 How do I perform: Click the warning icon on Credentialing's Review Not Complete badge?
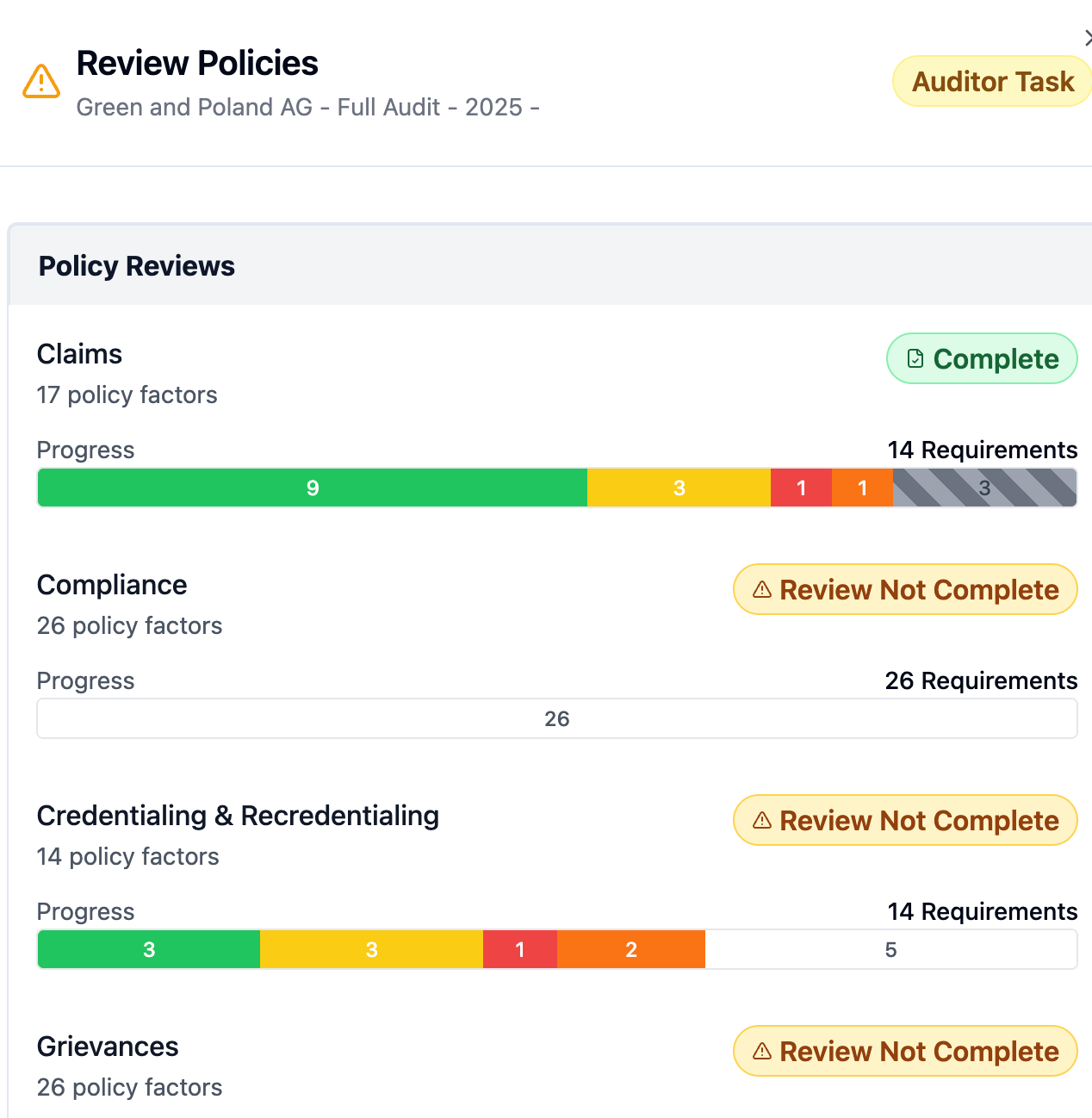click(761, 820)
